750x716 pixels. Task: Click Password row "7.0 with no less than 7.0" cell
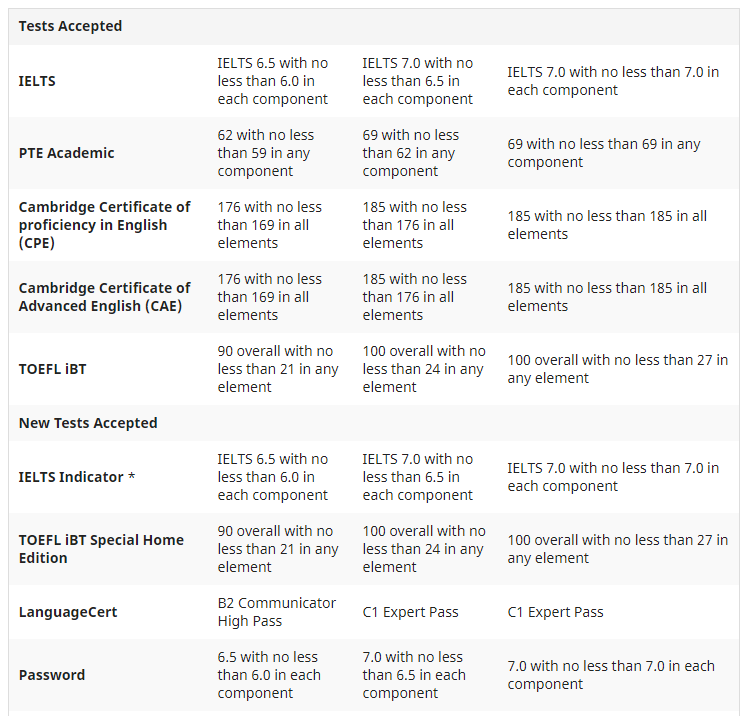pyautogui.click(x=611, y=675)
